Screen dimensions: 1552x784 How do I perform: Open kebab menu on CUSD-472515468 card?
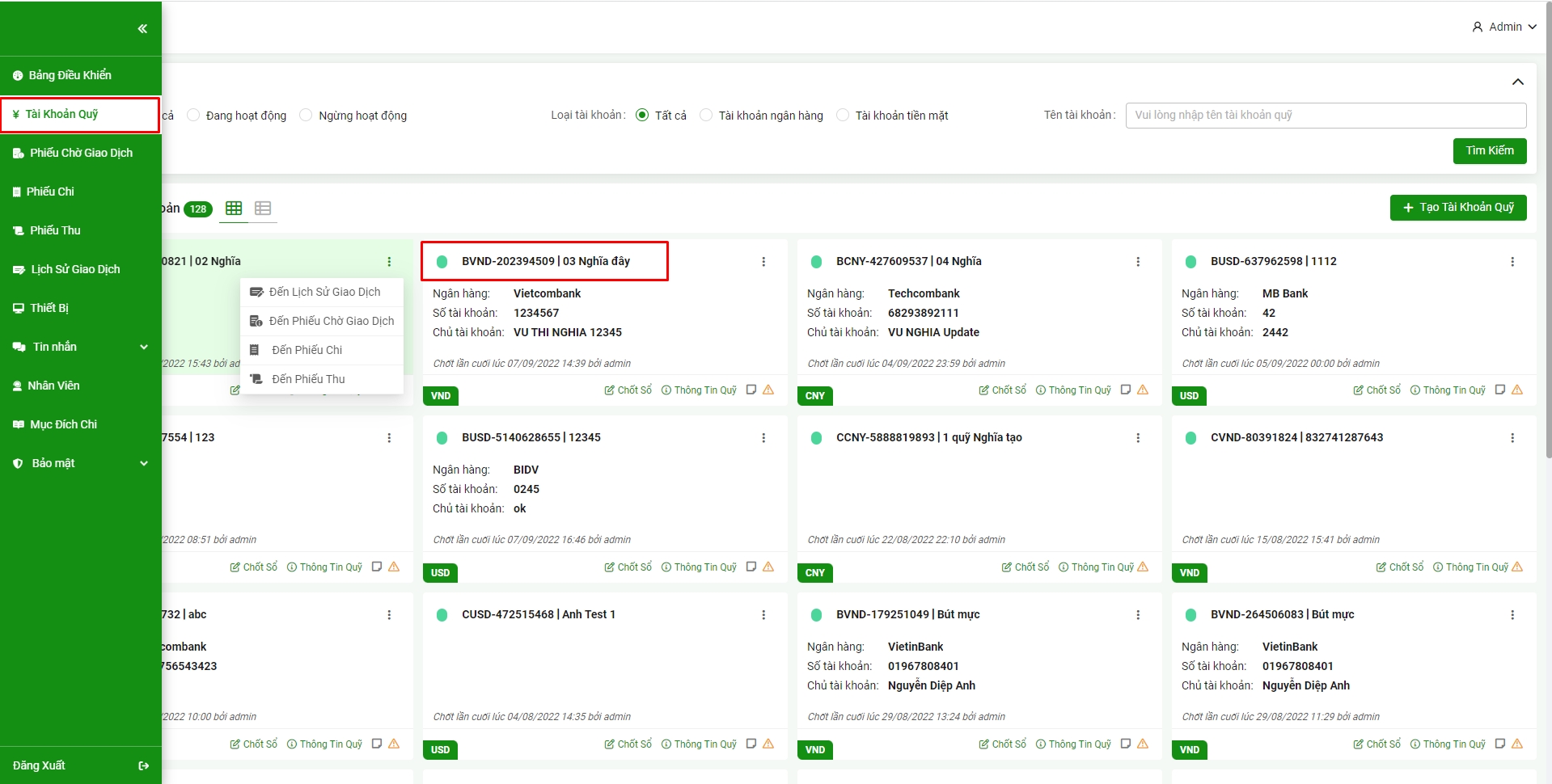(x=763, y=615)
